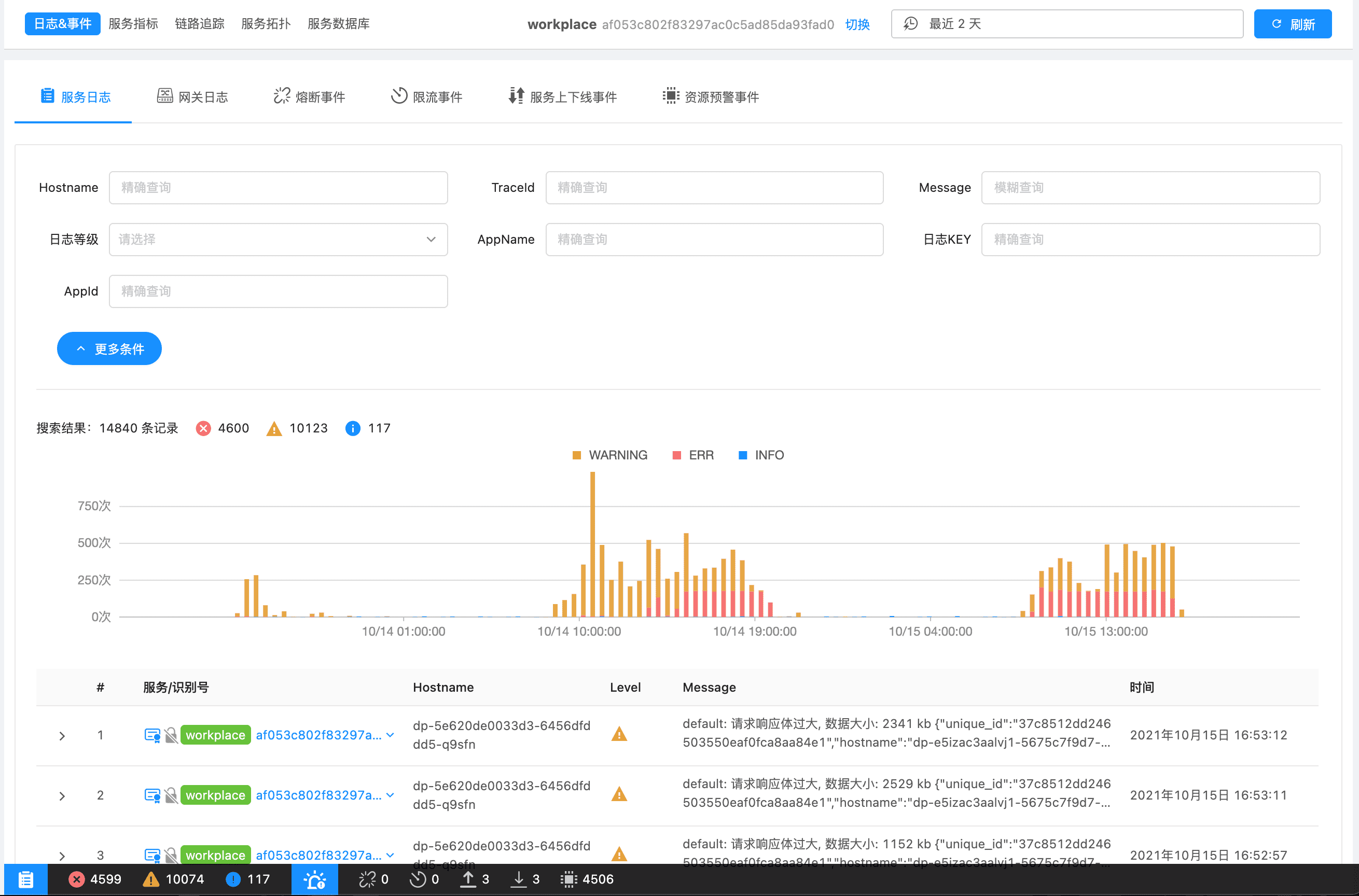
Task: Toggle the WARNING legend swatch in the chart
Action: point(577,455)
